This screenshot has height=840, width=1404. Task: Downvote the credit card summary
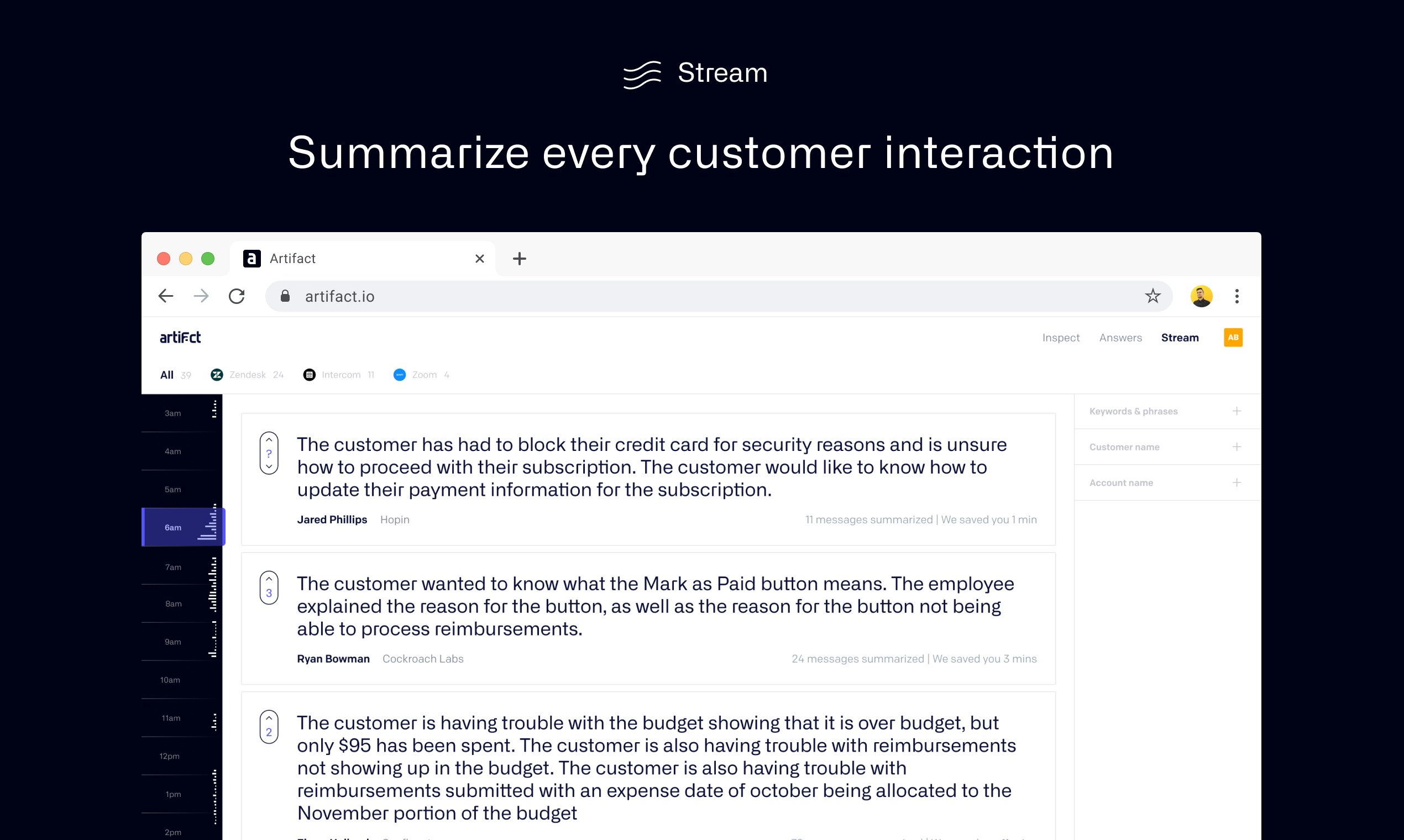click(x=269, y=466)
